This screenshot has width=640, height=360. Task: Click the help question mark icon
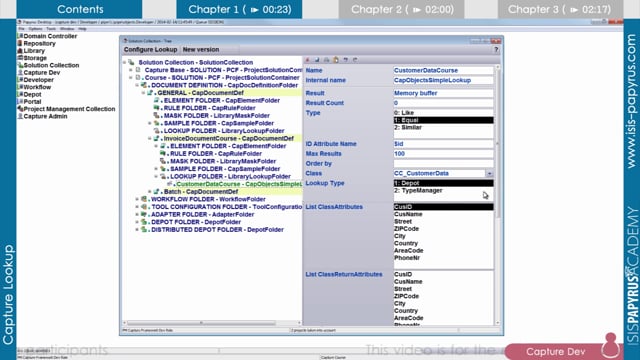(x=496, y=49)
